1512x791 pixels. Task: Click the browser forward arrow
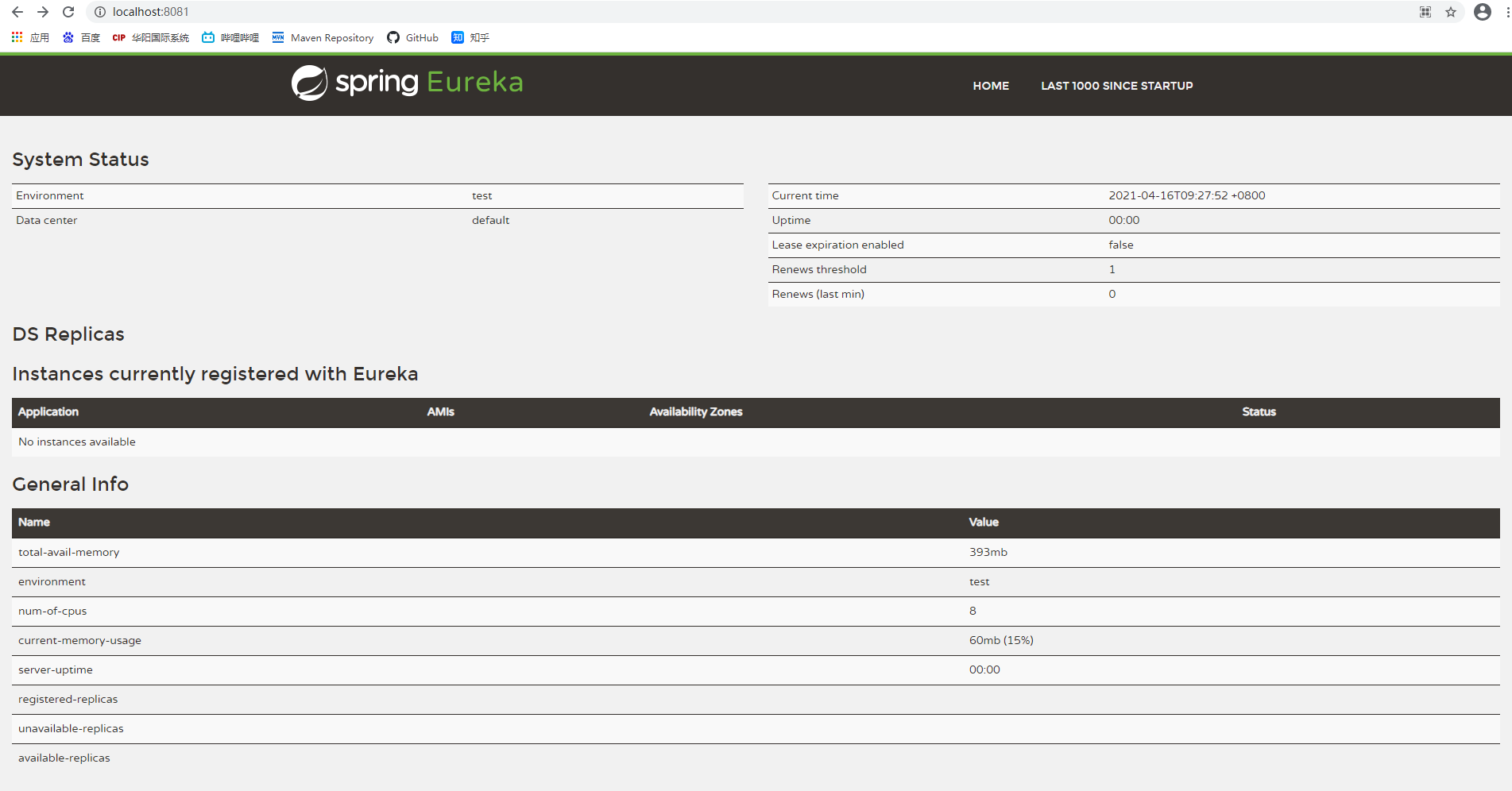[43, 12]
